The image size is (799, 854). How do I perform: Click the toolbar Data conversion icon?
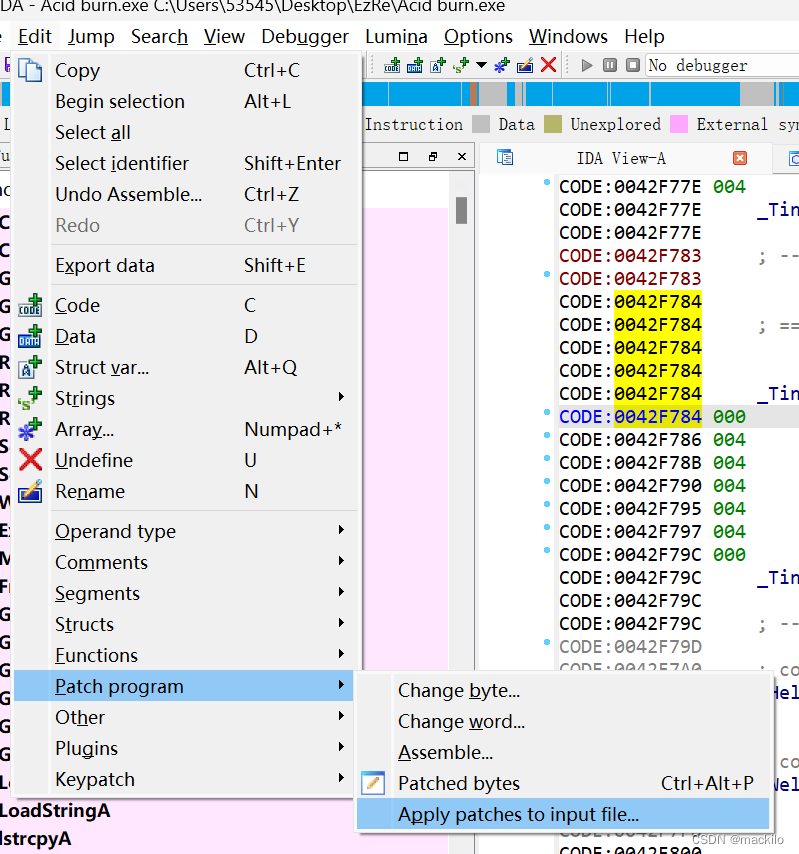tap(415, 65)
